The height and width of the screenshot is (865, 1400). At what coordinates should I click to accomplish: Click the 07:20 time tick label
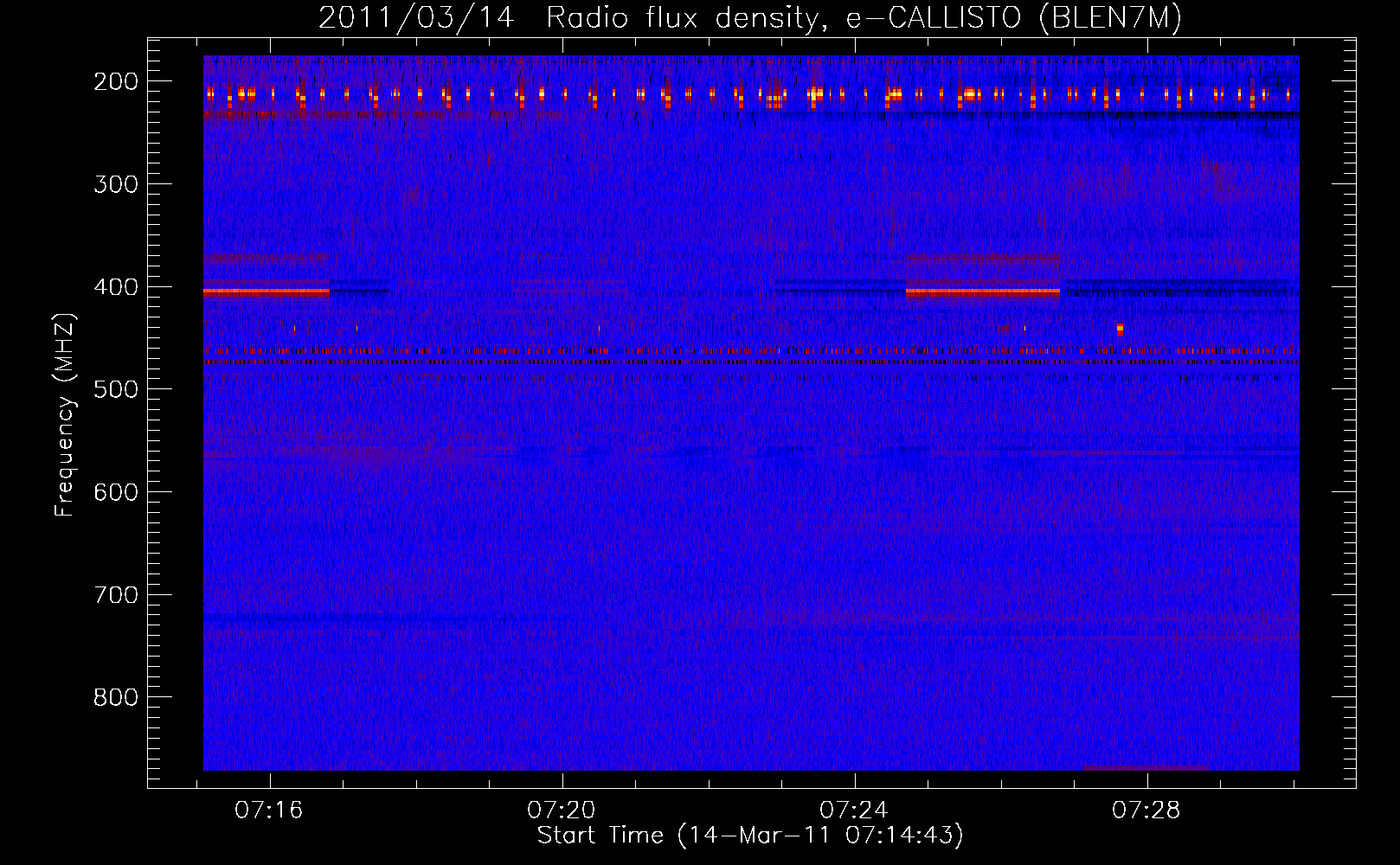pyautogui.click(x=562, y=811)
